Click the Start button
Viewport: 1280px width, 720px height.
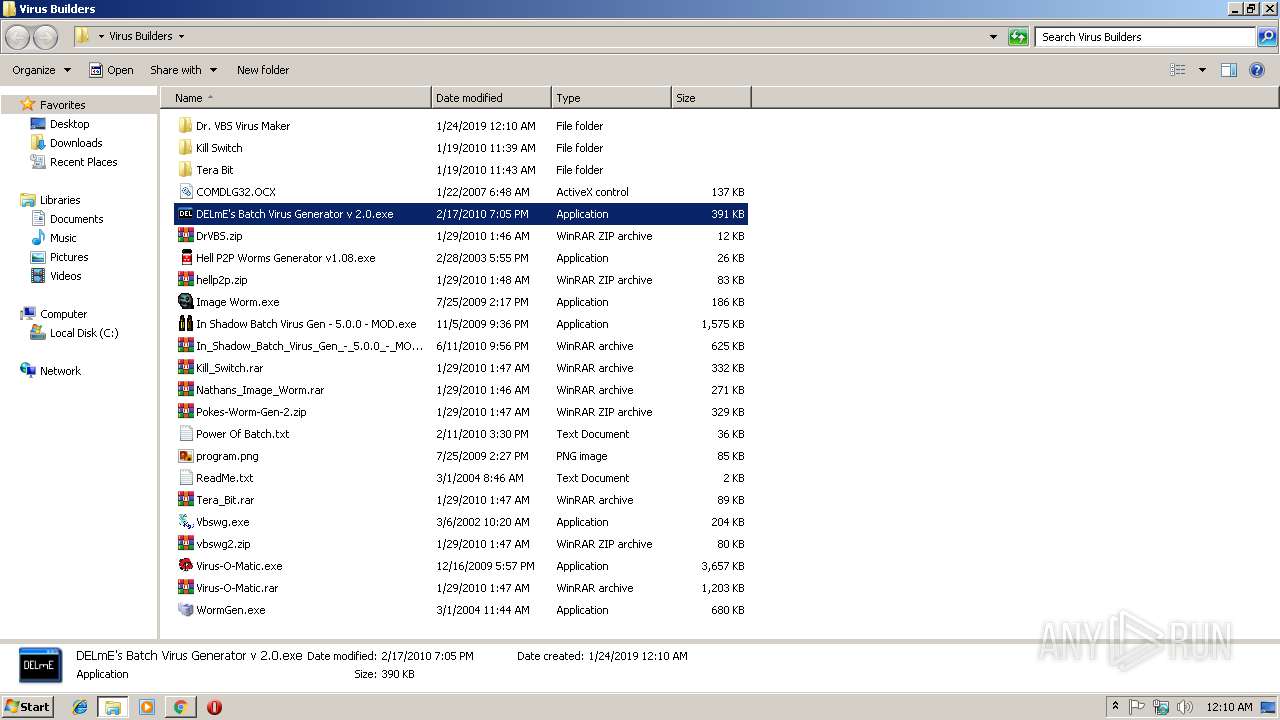coord(28,707)
